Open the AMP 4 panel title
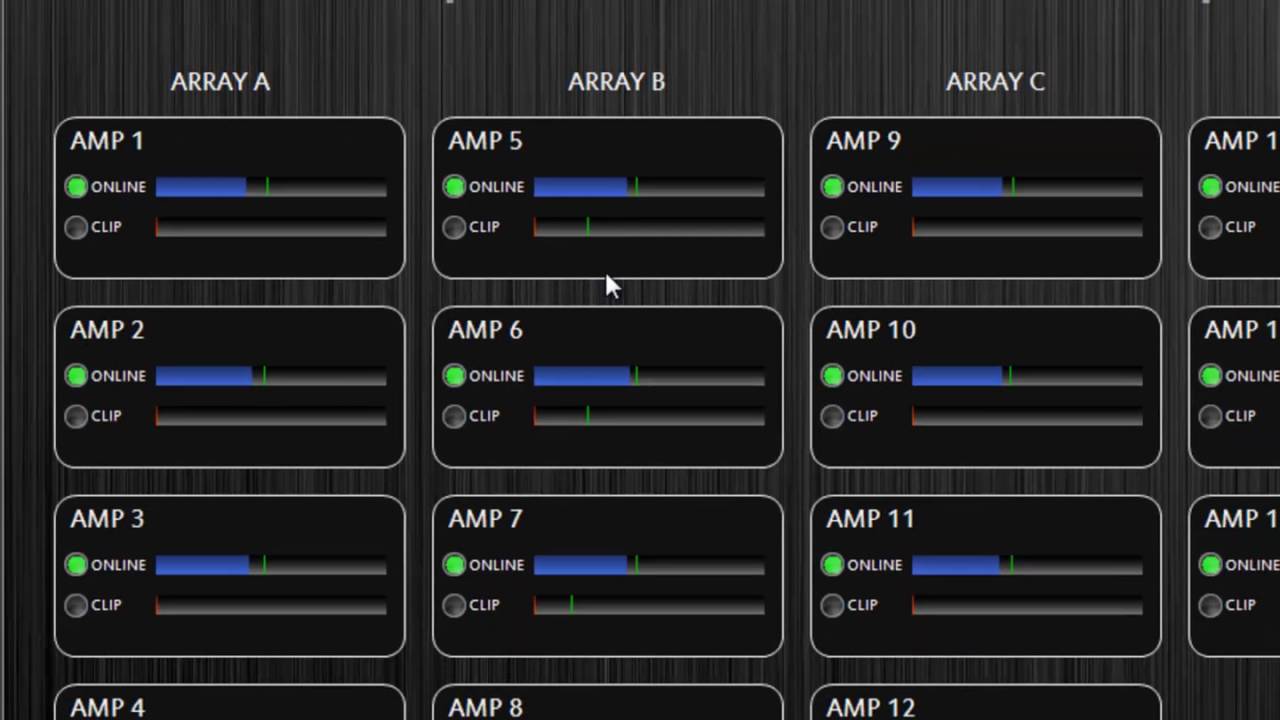The image size is (1280, 720). (x=107, y=708)
